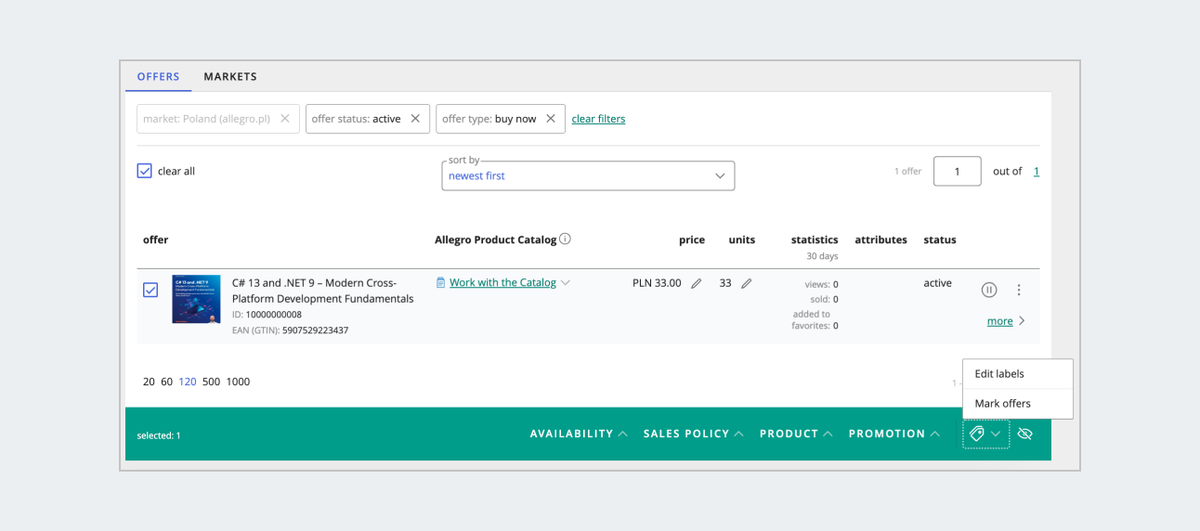The image size is (1200, 531).
Task: Switch to the MARKETS tab
Action: click(230, 77)
